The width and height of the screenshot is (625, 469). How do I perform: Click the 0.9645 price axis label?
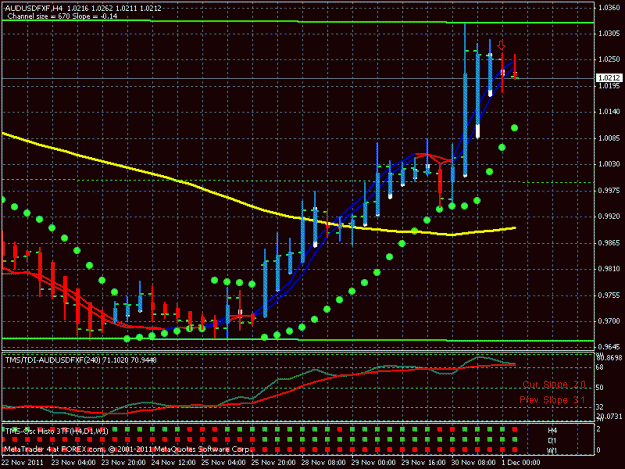(x=609, y=347)
